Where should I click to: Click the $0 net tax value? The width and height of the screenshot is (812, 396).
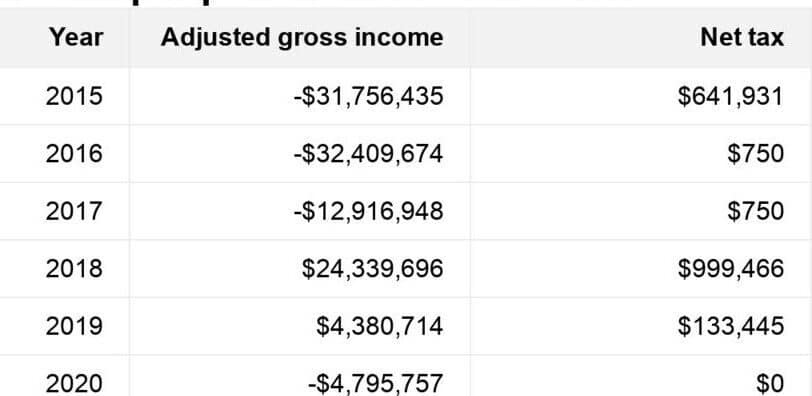tap(770, 384)
